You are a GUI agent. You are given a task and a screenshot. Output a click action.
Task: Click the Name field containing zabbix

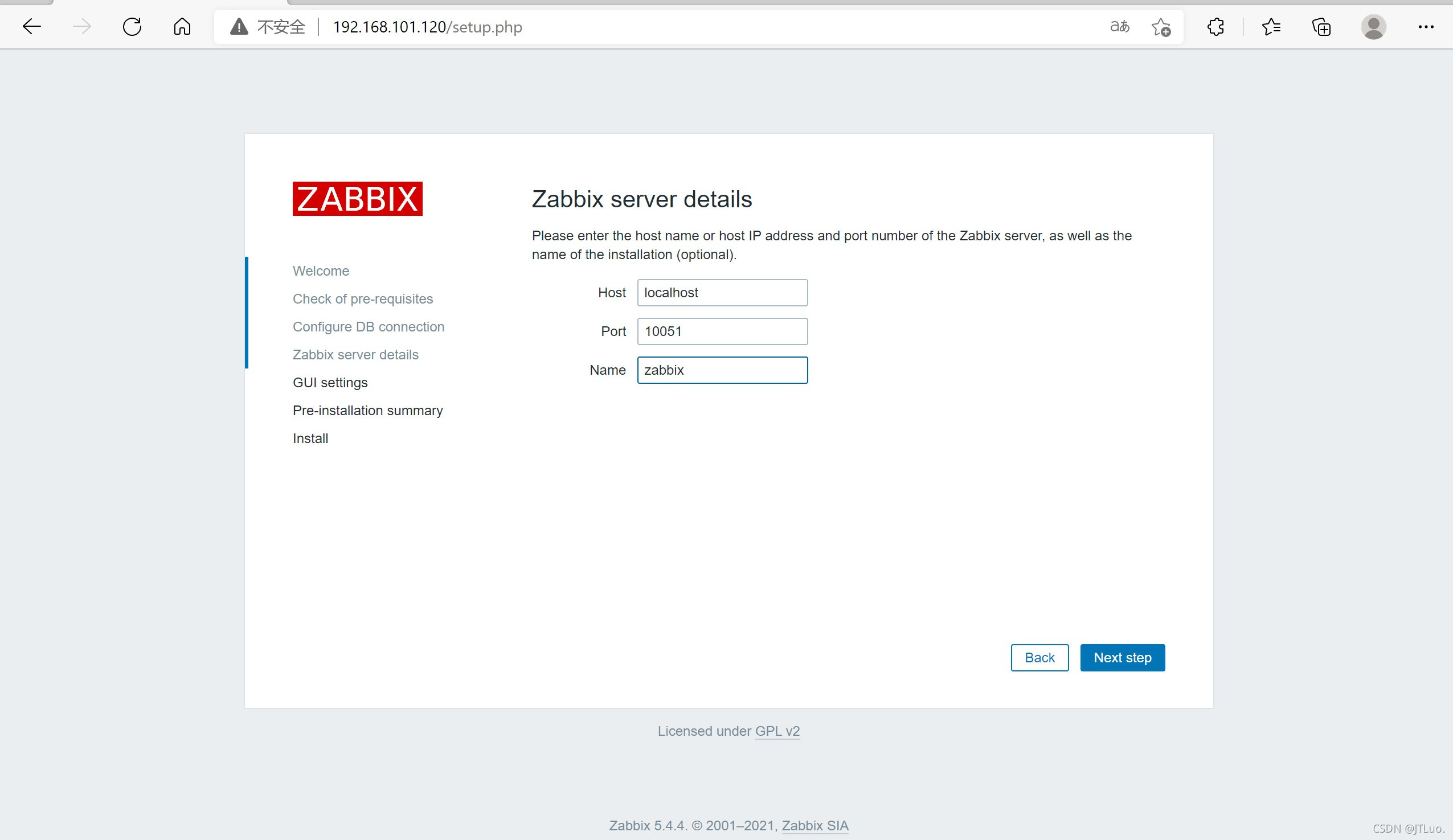pos(722,370)
